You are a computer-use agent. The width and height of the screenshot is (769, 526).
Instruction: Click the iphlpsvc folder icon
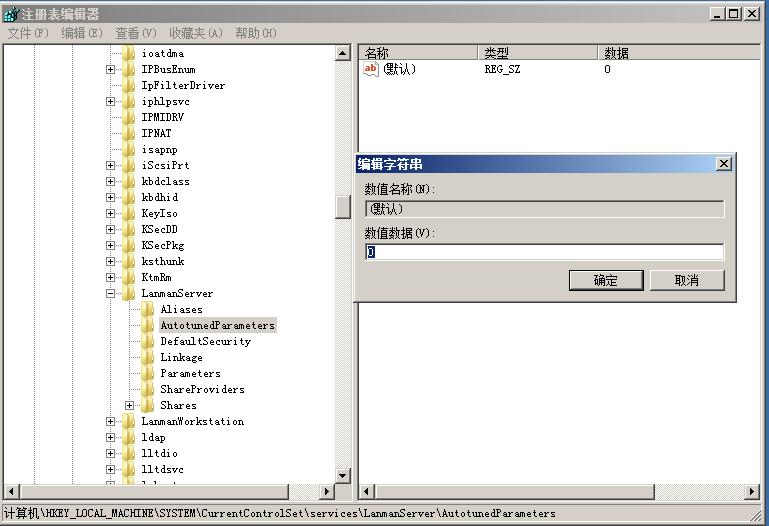tap(128, 101)
